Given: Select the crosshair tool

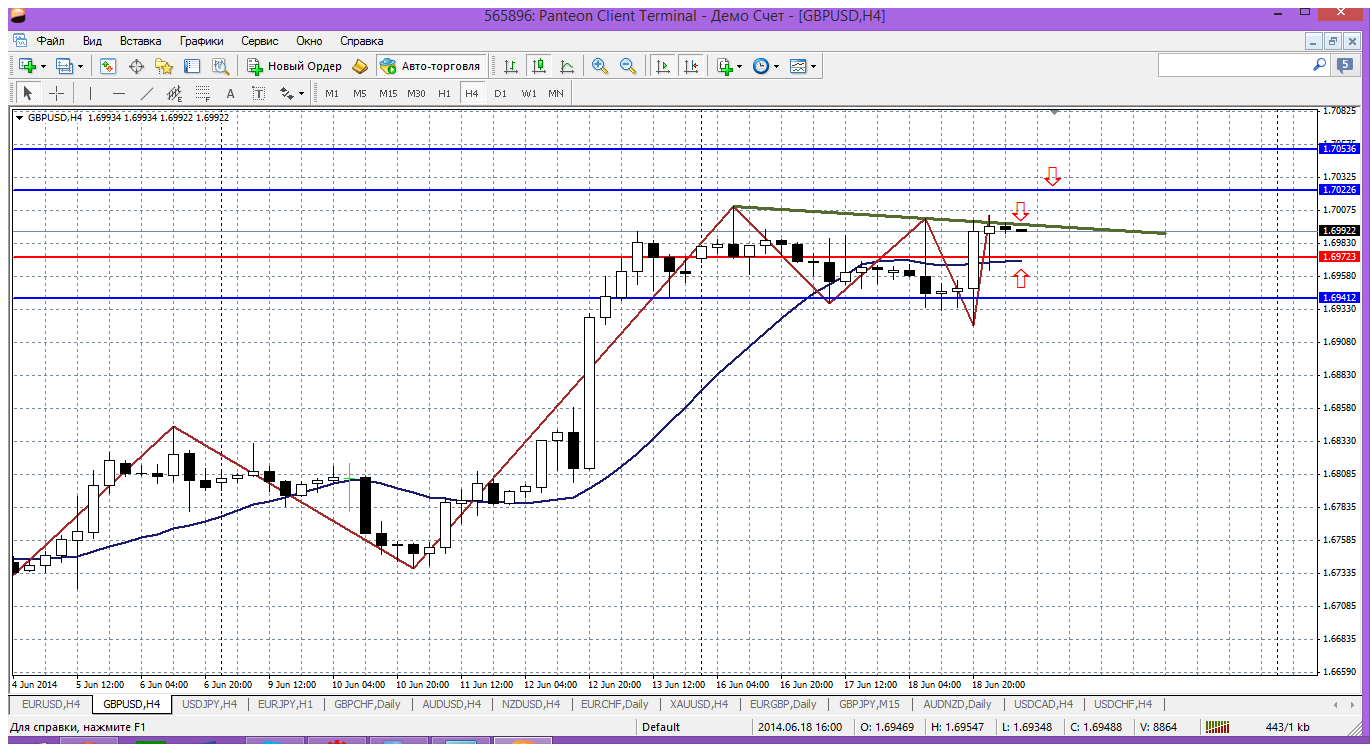Looking at the screenshot, I should tap(57, 93).
